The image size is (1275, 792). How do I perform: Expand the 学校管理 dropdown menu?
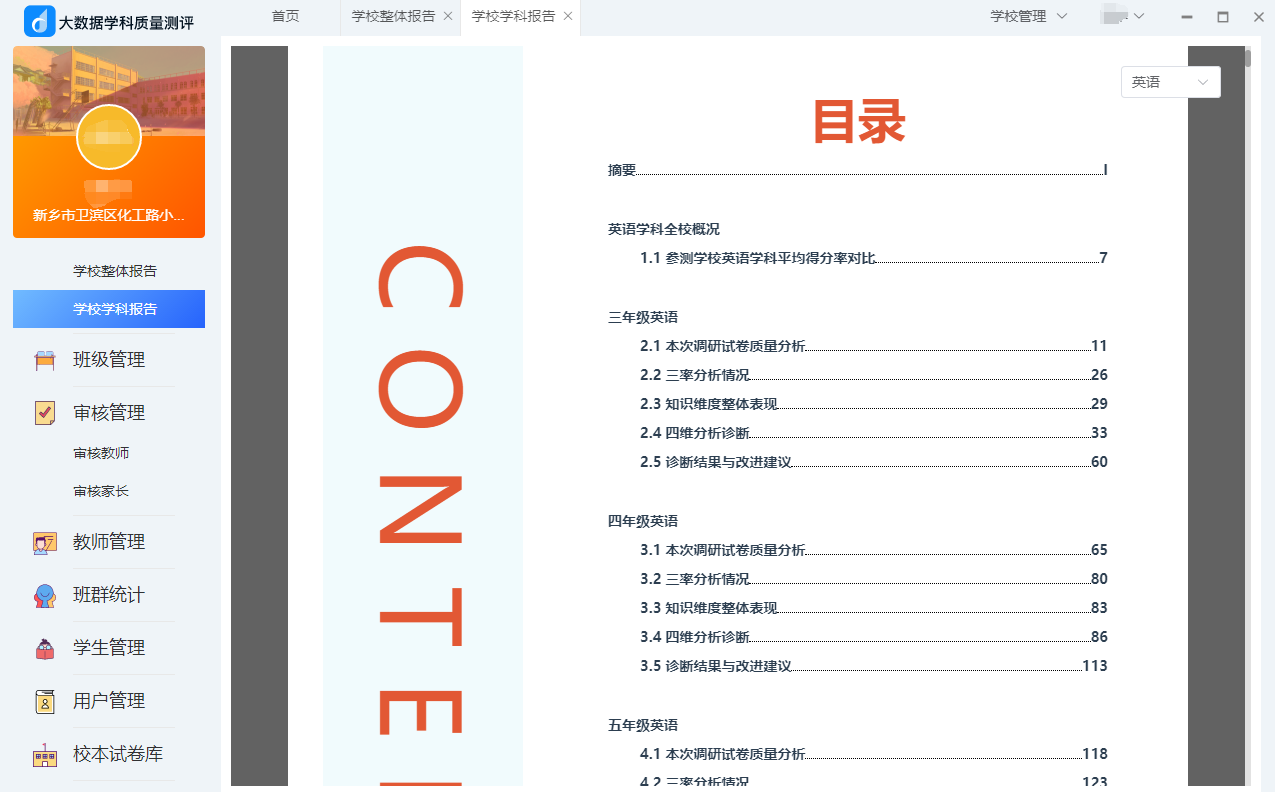pos(1028,16)
